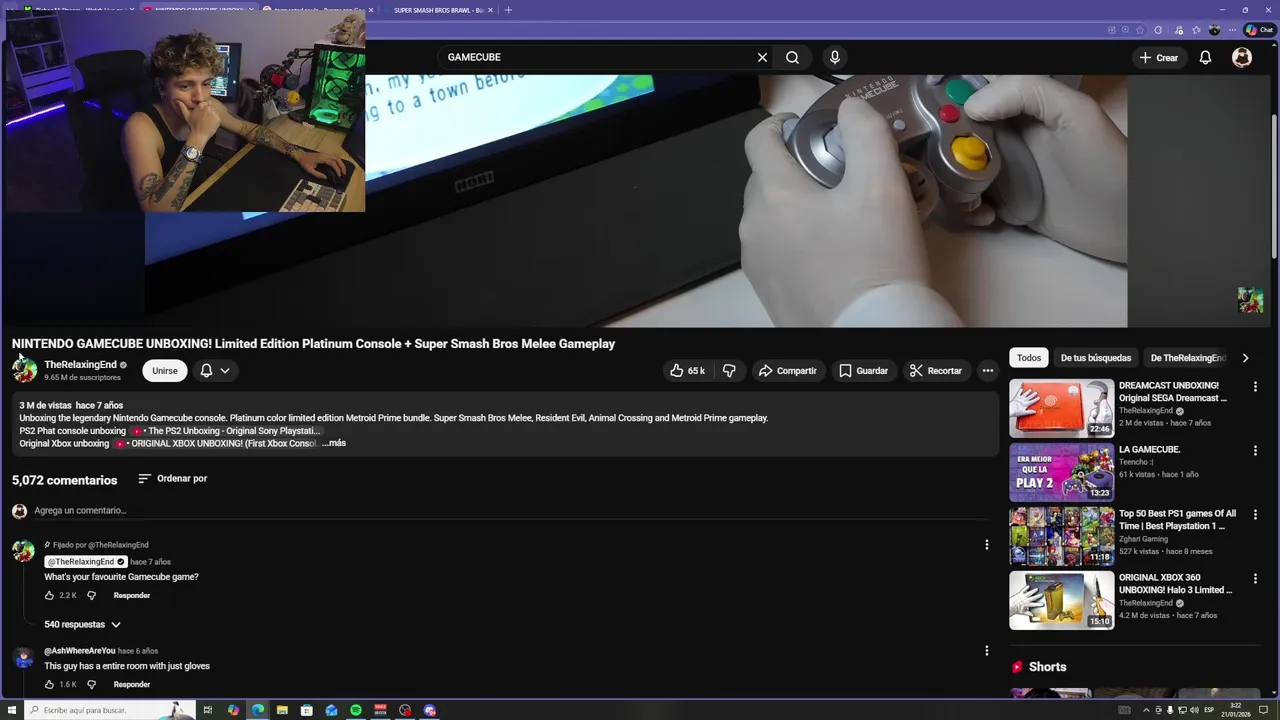Open a new browser tab
The width and height of the screenshot is (1280, 720).
pos(508,10)
